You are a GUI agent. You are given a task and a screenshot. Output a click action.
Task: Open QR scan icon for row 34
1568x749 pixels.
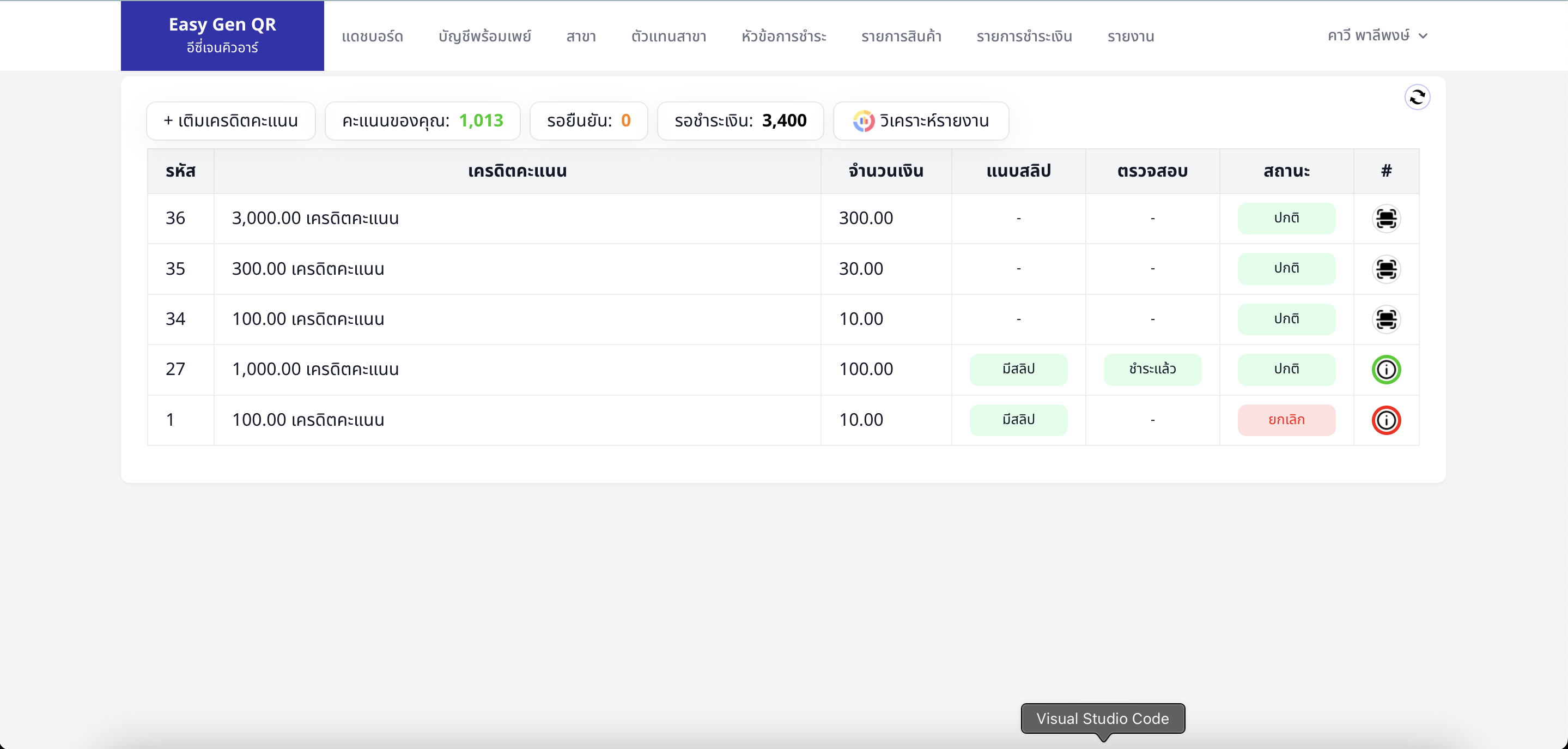[1386, 319]
